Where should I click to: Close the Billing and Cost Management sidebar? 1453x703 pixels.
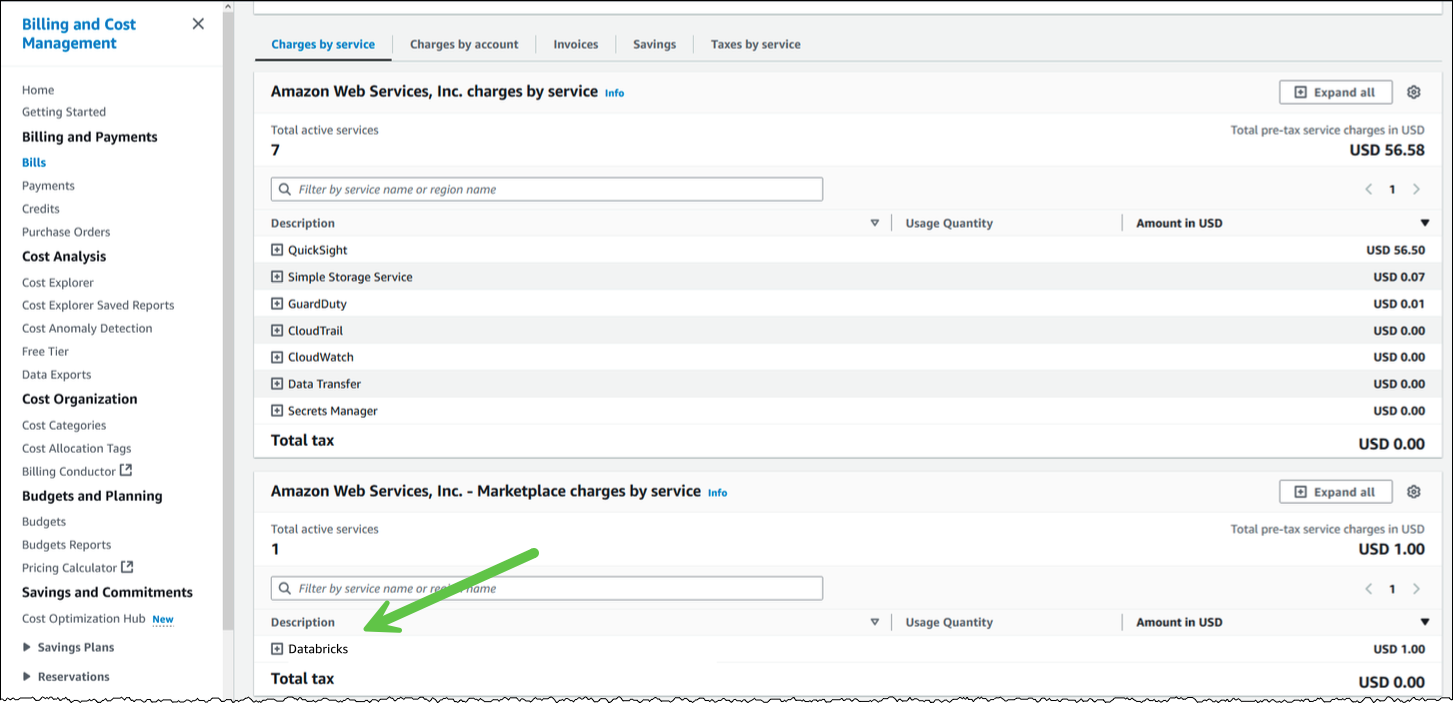pos(198,24)
